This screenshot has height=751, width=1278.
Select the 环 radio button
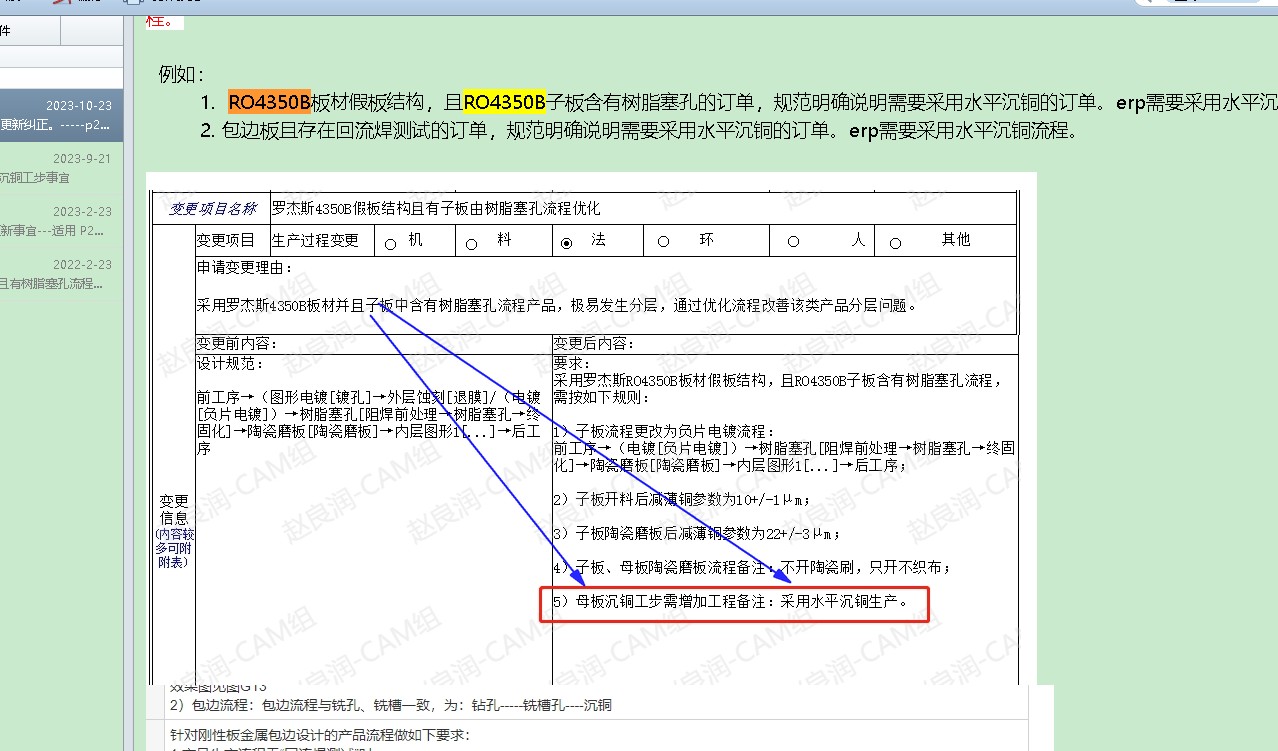coord(663,242)
